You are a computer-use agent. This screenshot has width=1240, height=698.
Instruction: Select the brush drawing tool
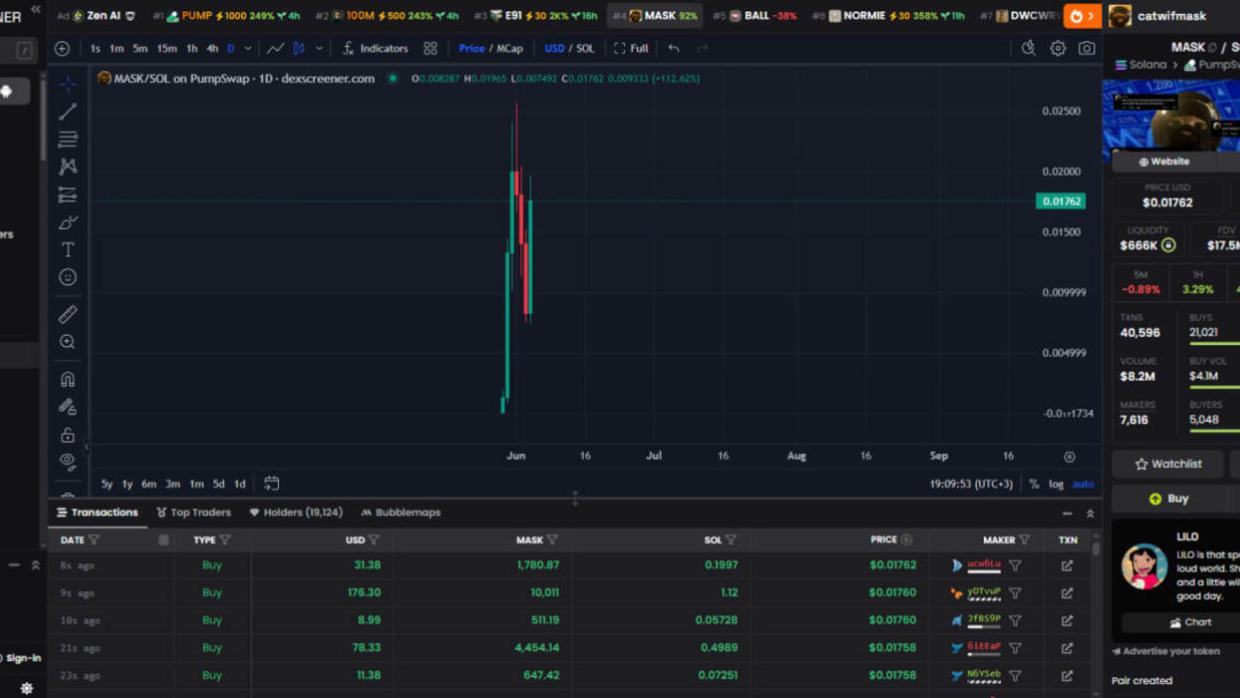click(67, 222)
